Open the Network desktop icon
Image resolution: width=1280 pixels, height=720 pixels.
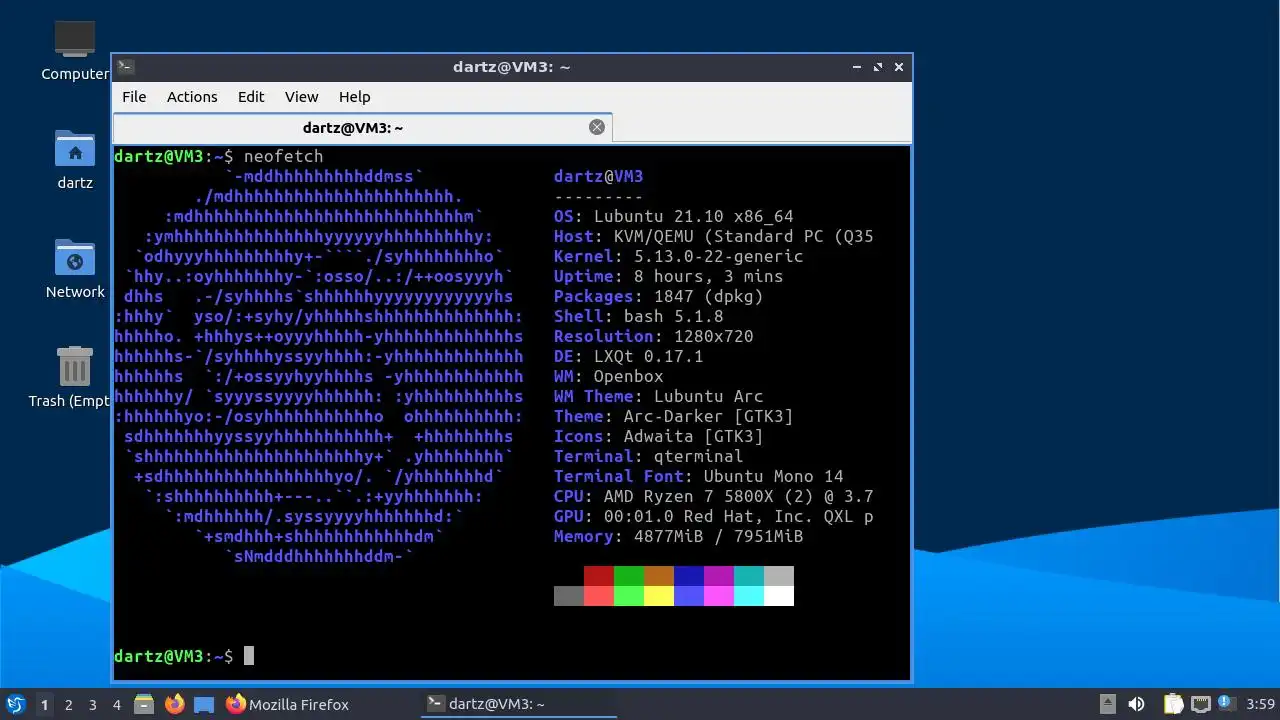75,258
